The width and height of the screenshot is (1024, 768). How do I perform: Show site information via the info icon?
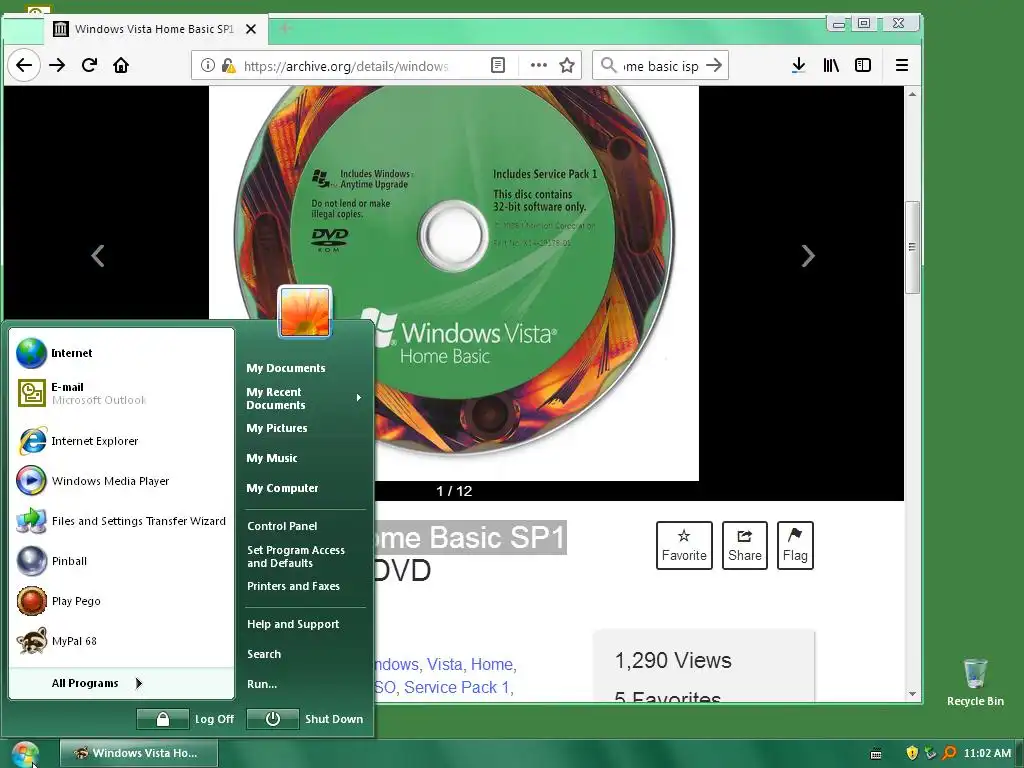click(208, 65)
